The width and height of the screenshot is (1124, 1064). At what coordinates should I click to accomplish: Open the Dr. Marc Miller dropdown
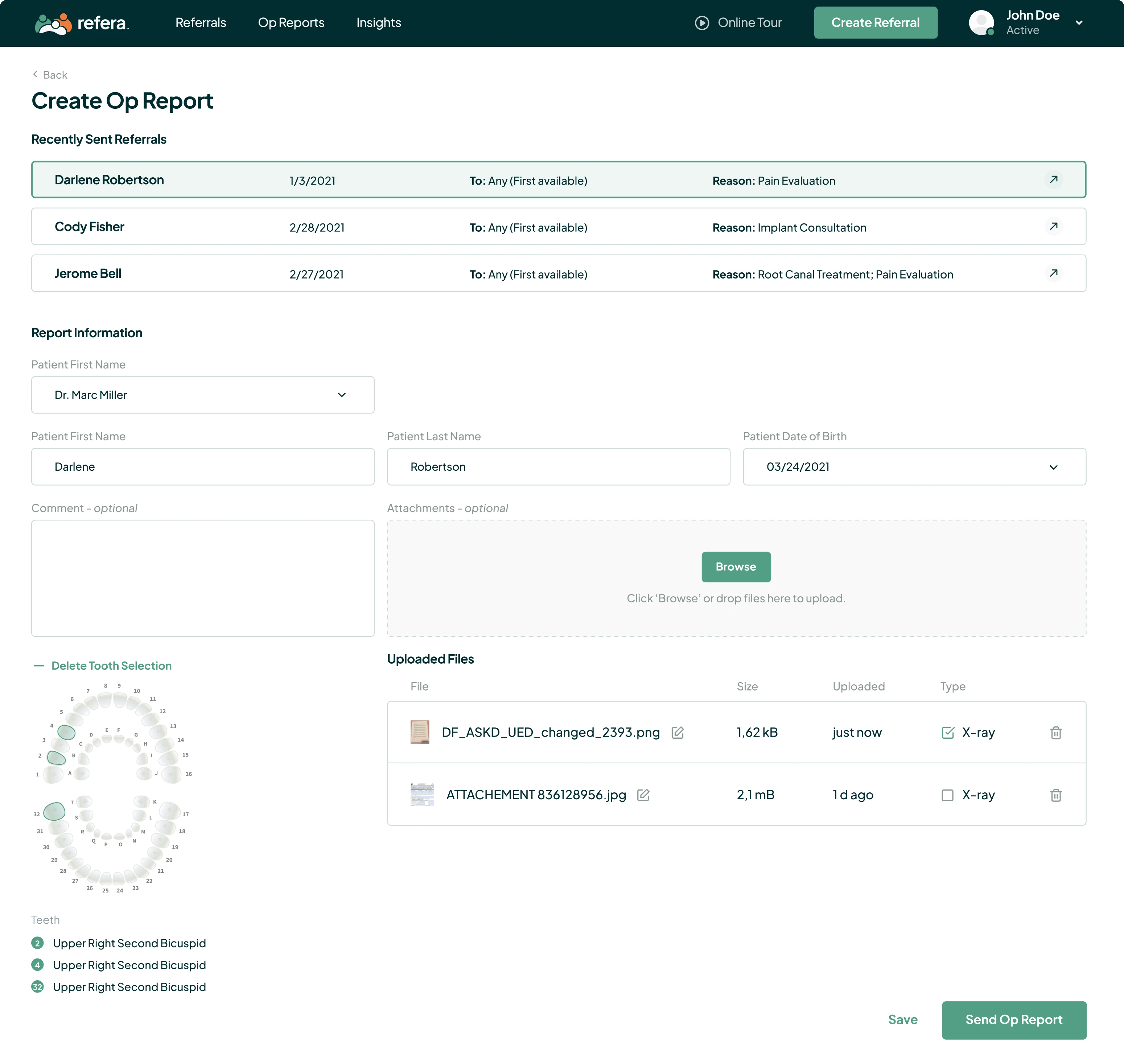point(202,395)
